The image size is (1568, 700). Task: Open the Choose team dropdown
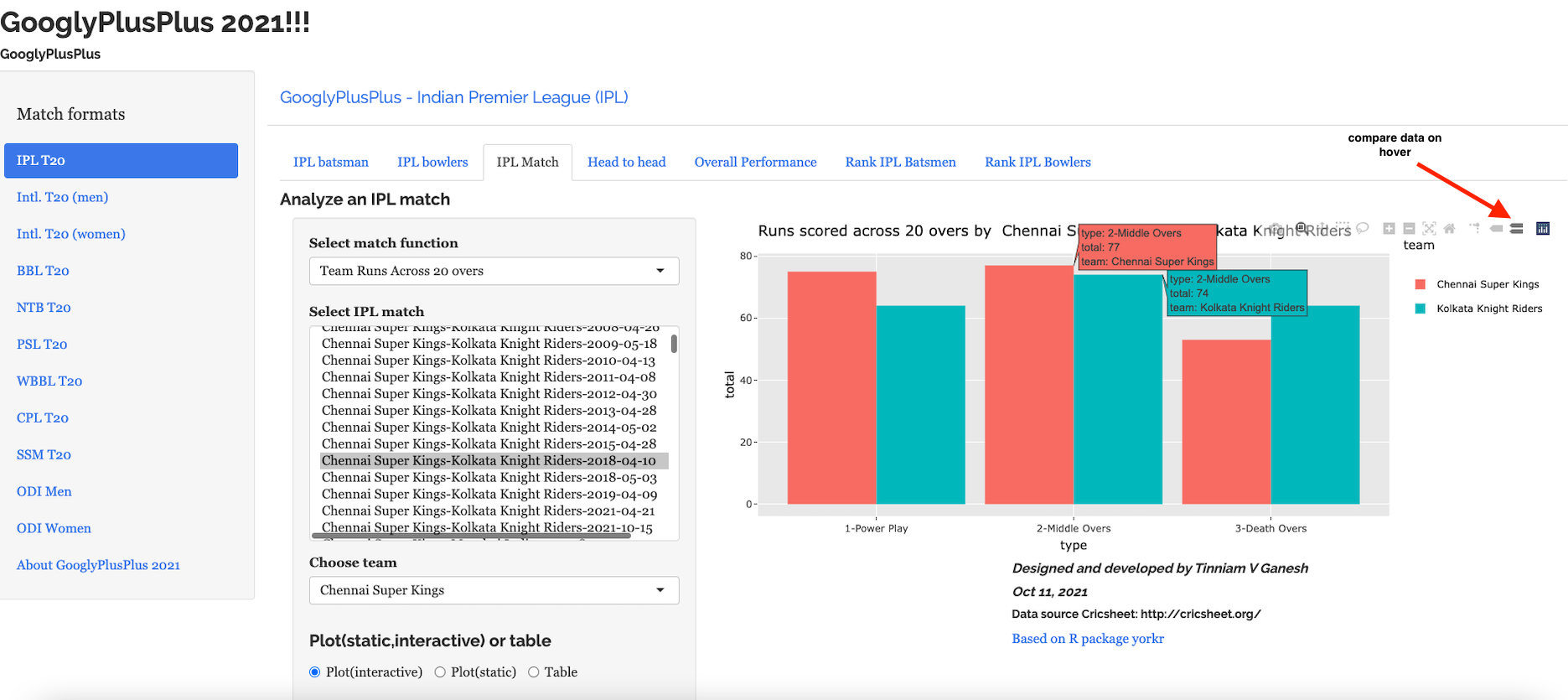pos(494,590)
